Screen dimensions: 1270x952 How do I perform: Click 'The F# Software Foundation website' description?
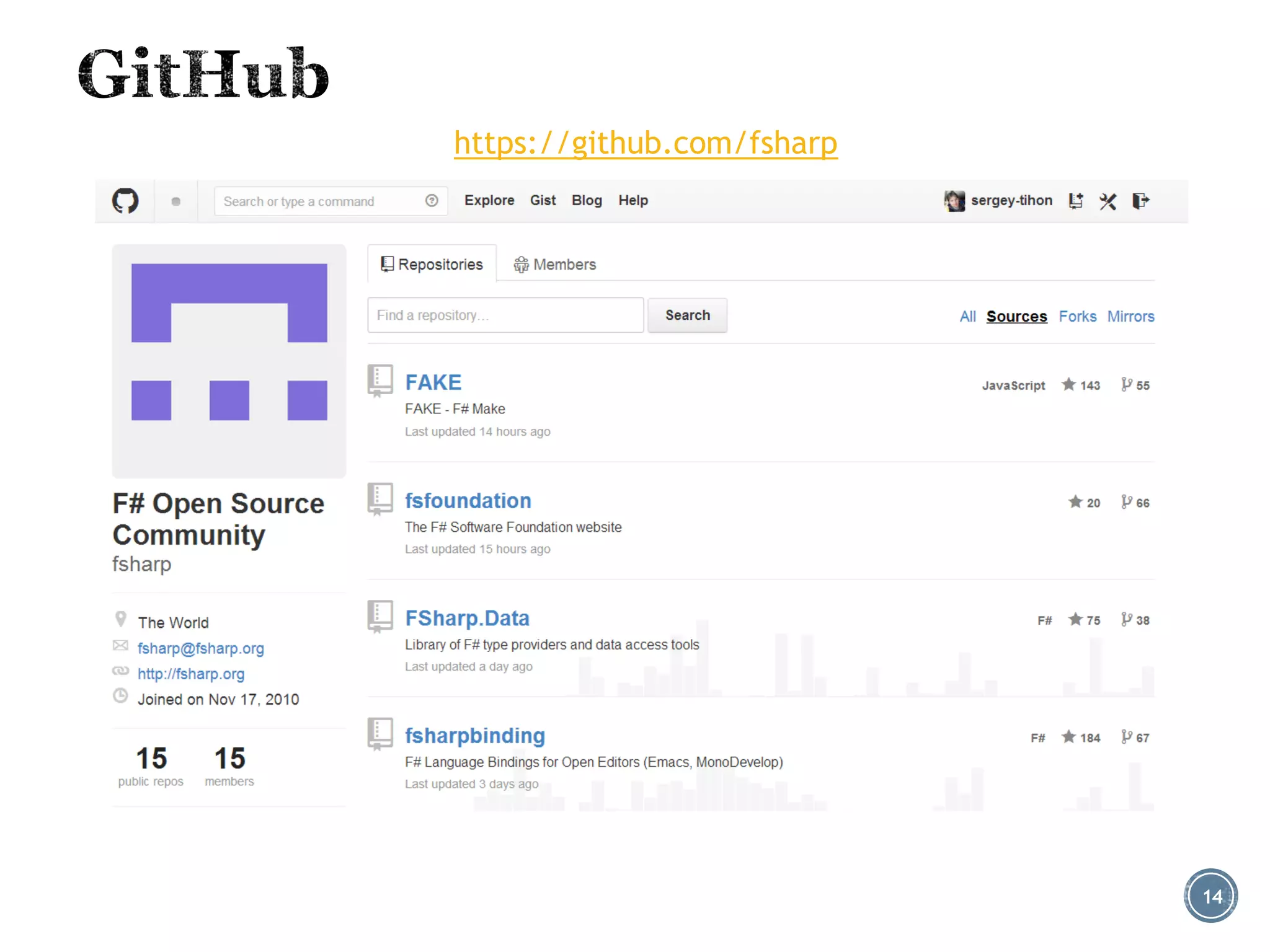coord(513,527)
